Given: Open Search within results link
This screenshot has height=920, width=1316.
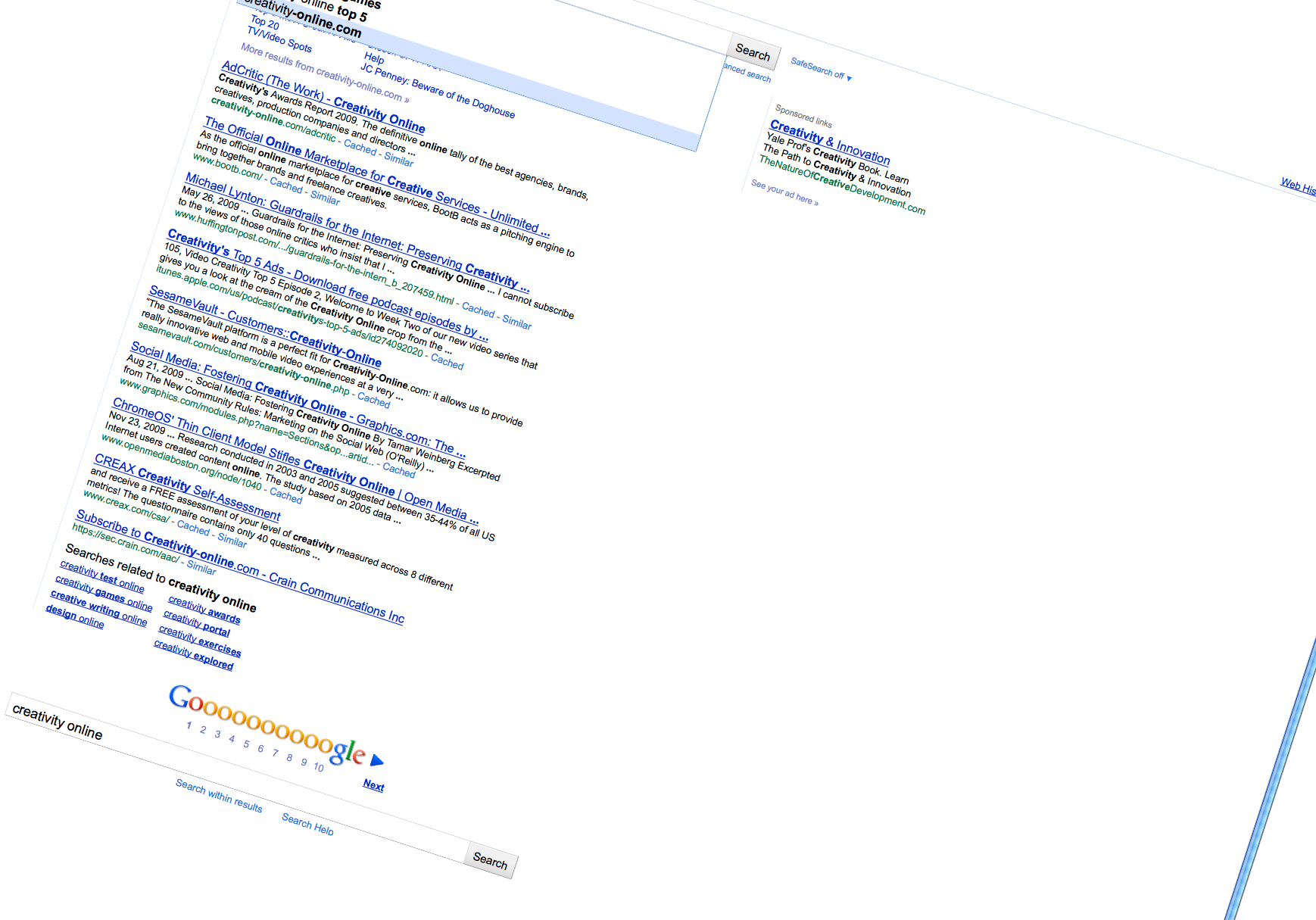Looking at the screenshot, I should (x=219, y=796).
